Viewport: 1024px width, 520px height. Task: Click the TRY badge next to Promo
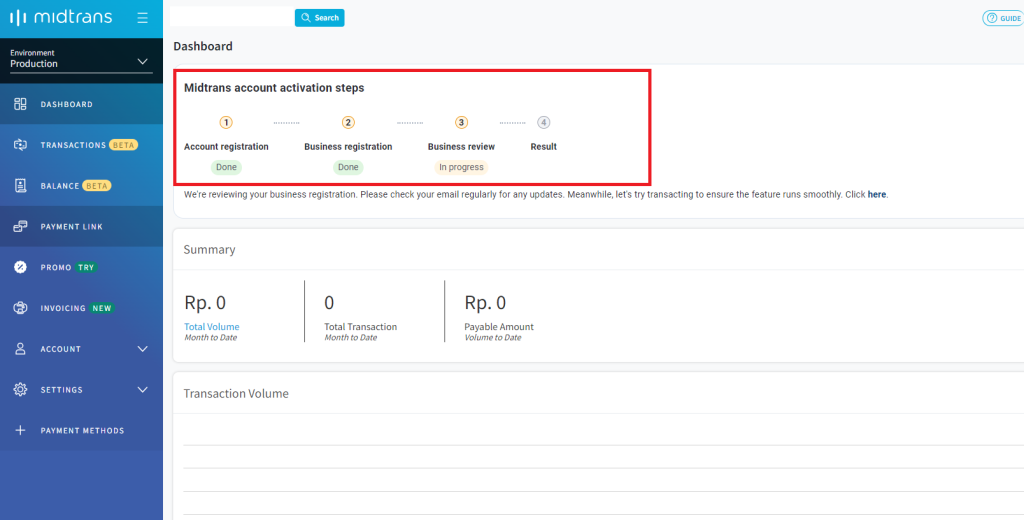click(86, 267)
